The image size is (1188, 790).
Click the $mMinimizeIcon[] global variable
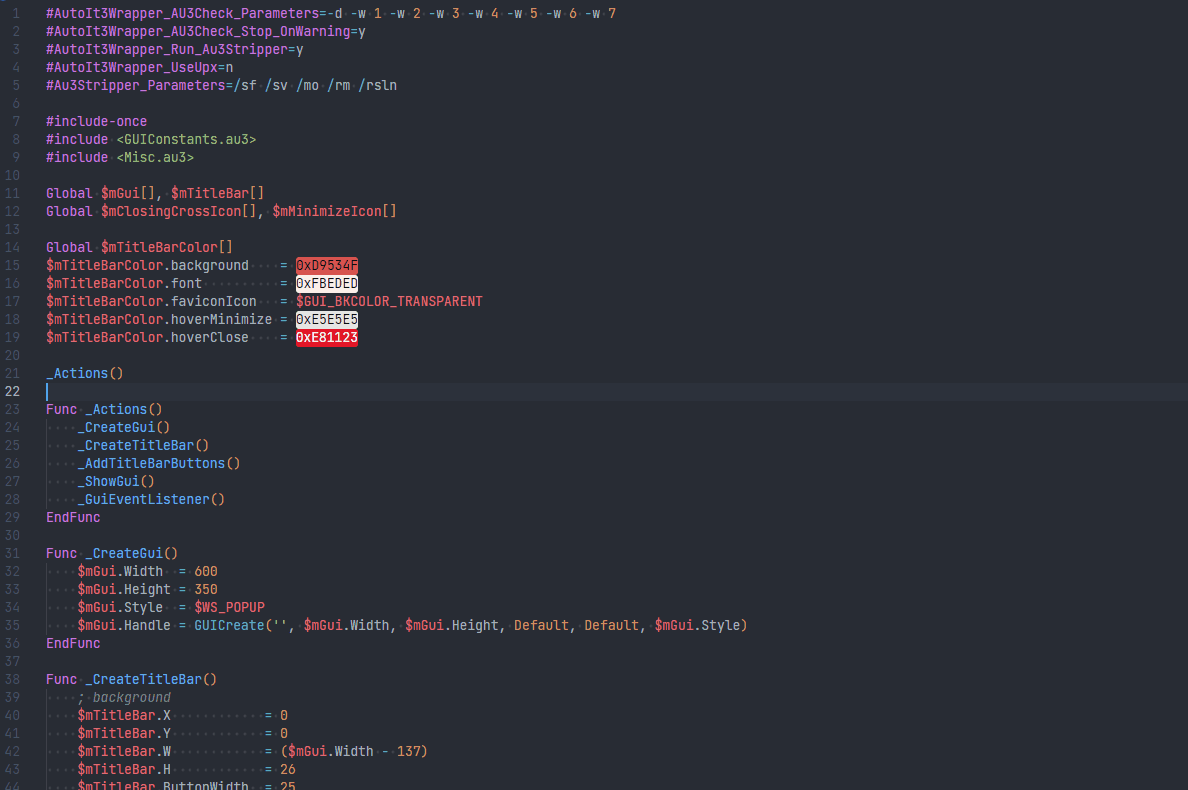(334, 211)
